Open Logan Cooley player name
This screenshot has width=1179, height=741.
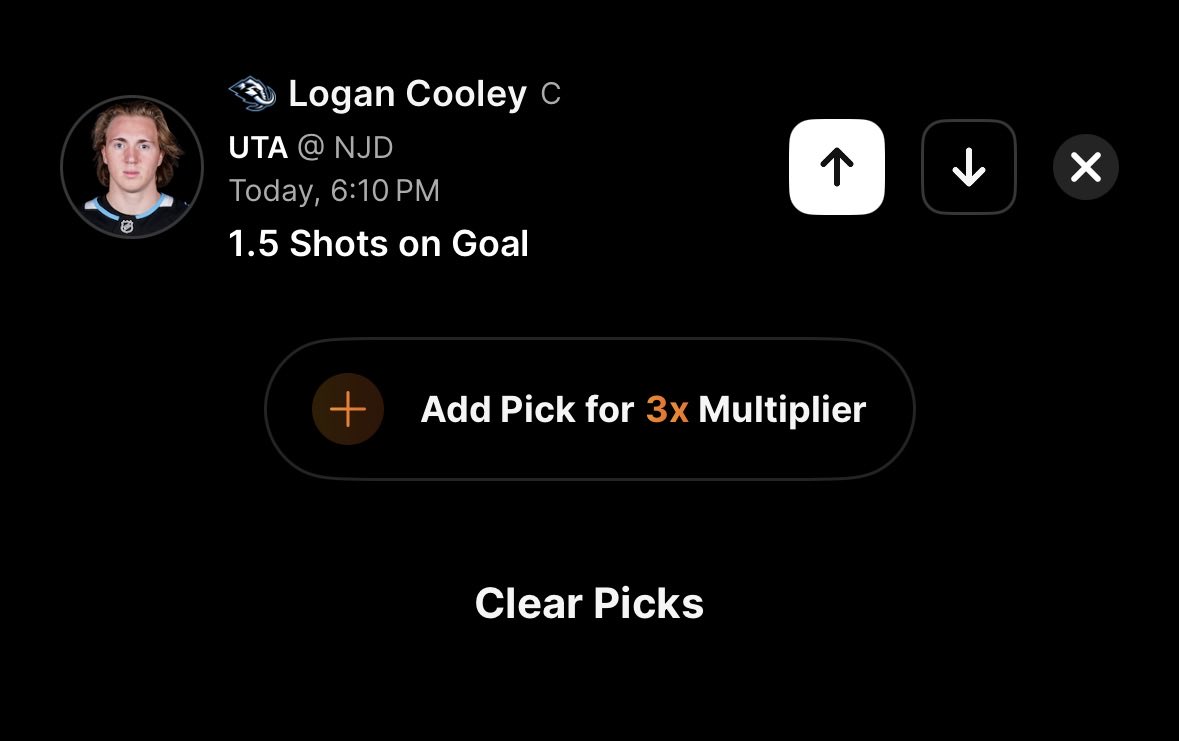(x=408, y=94)
